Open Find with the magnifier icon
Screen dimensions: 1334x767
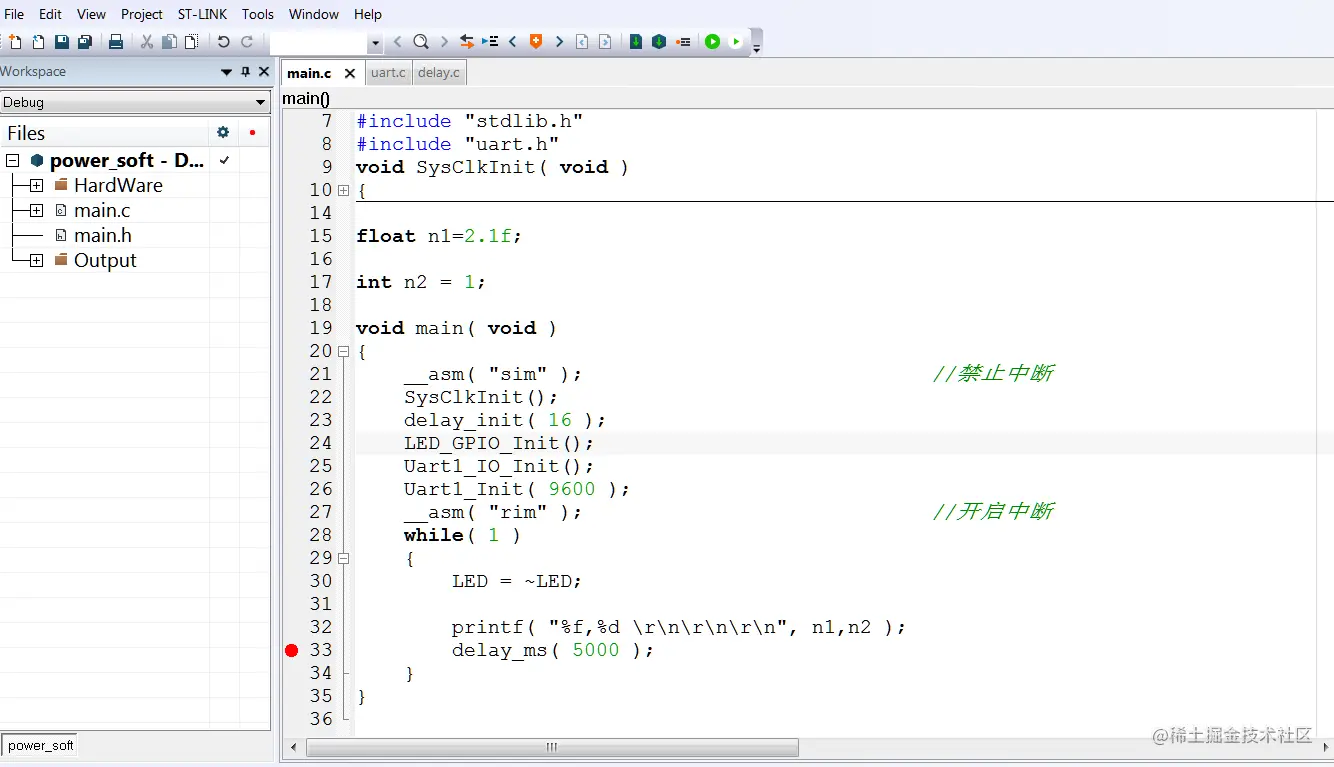click(421, 42)
